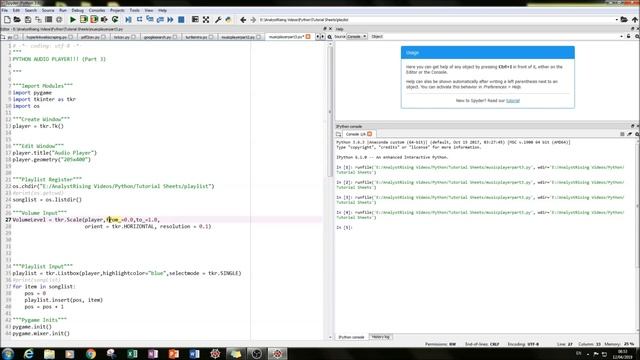Expand the Object field dropdown arrow
The width and height of the screenshot is (640, 360).
[x=621, y=36]
